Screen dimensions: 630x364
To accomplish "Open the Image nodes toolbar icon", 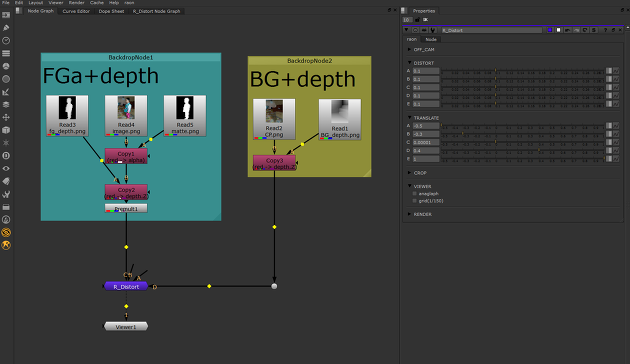I will coord(6,15).
